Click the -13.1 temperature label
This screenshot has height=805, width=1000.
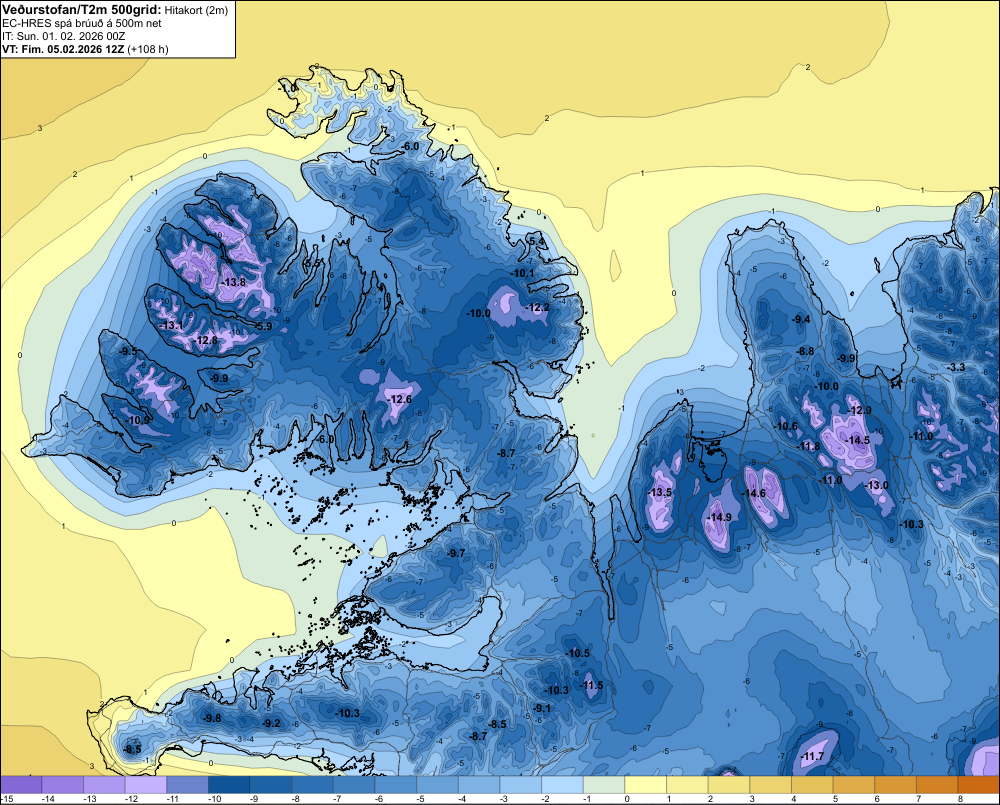click(x=171, y=325)
